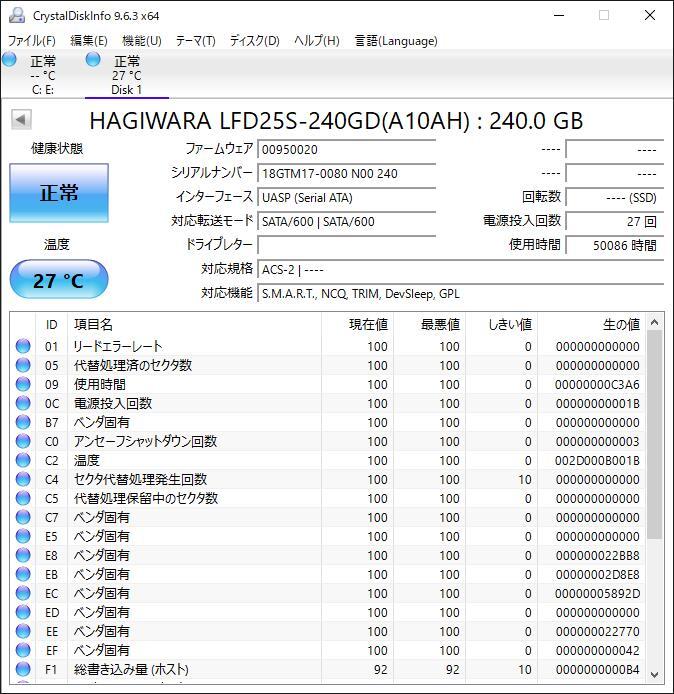Click the power-on hours field 50086 時間

tap(615, 245)
